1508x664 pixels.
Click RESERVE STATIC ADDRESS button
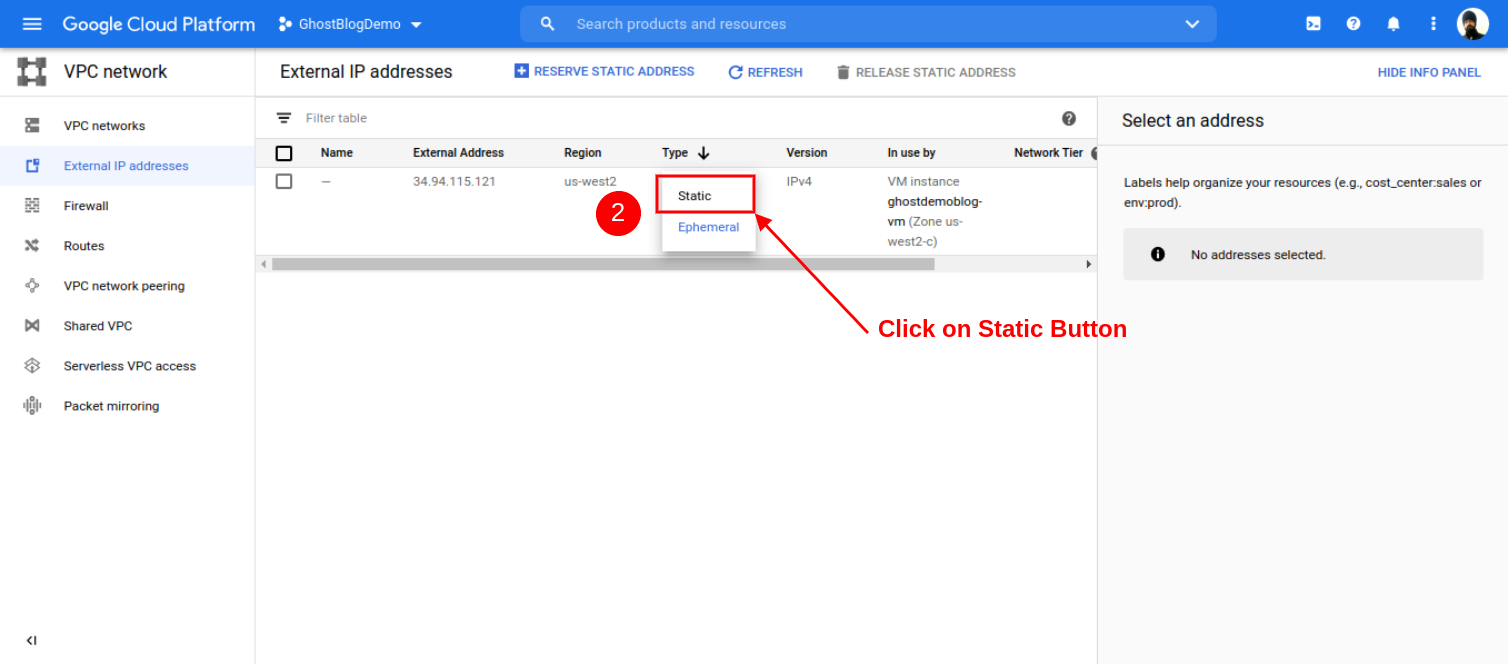[604, 71]
